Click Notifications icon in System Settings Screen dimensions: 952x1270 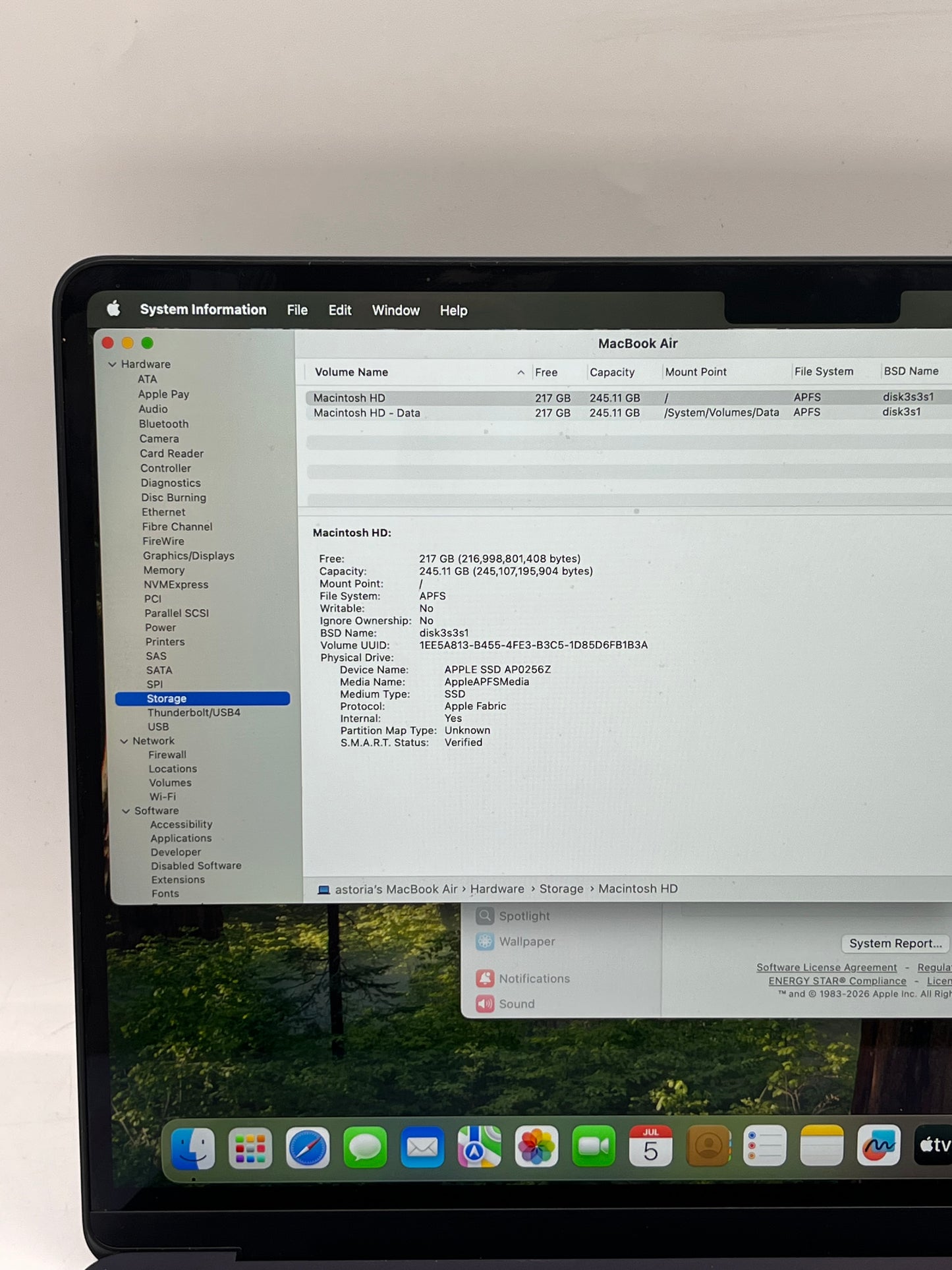(485, 978)
